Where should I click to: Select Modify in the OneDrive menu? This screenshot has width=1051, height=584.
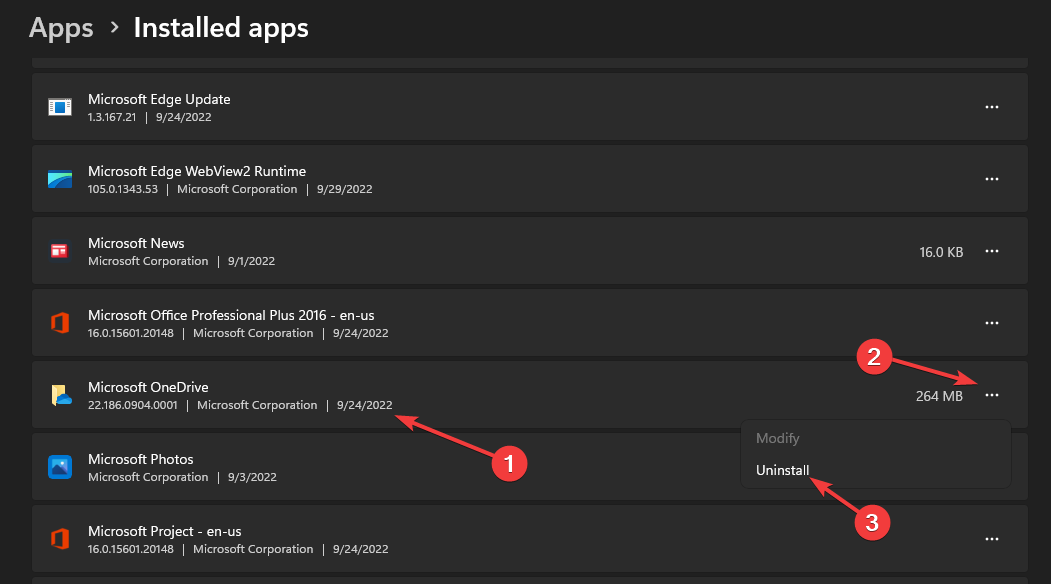[x=778, y=438]
